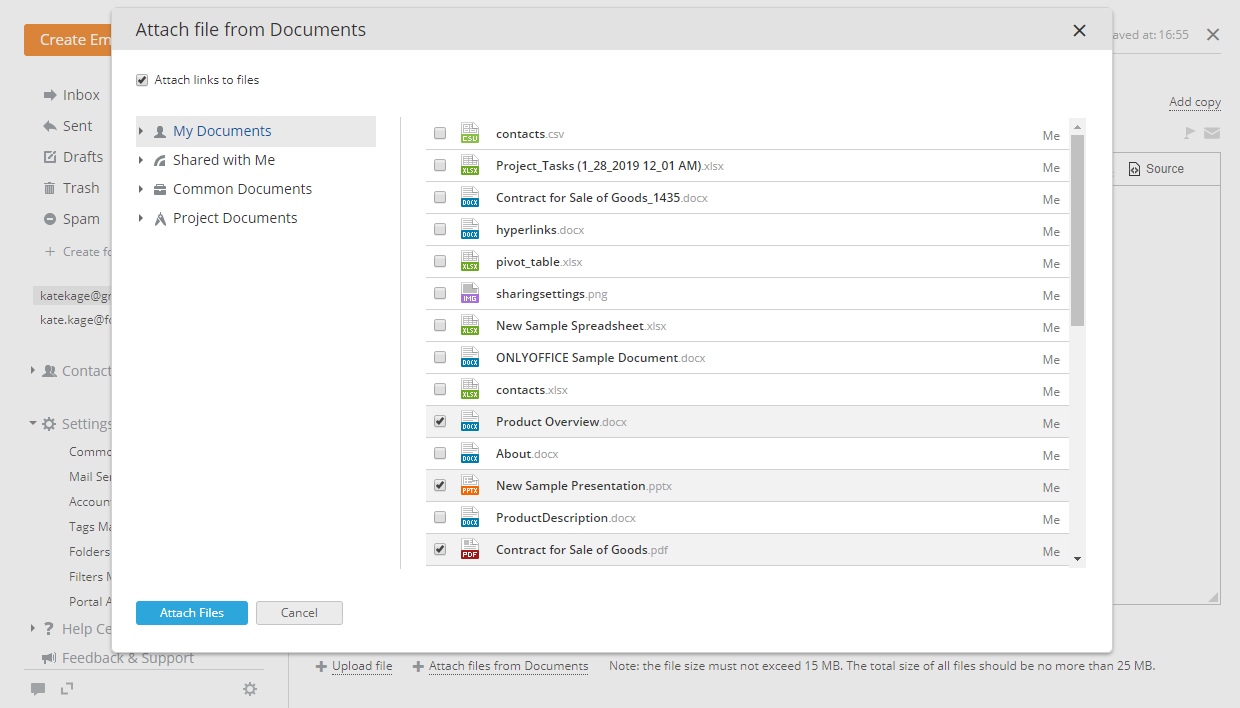Screen dimensions: 1240x708
Task: Click the Common Documents folder icon
Action: pyautogui.click(x=160, y=189)
